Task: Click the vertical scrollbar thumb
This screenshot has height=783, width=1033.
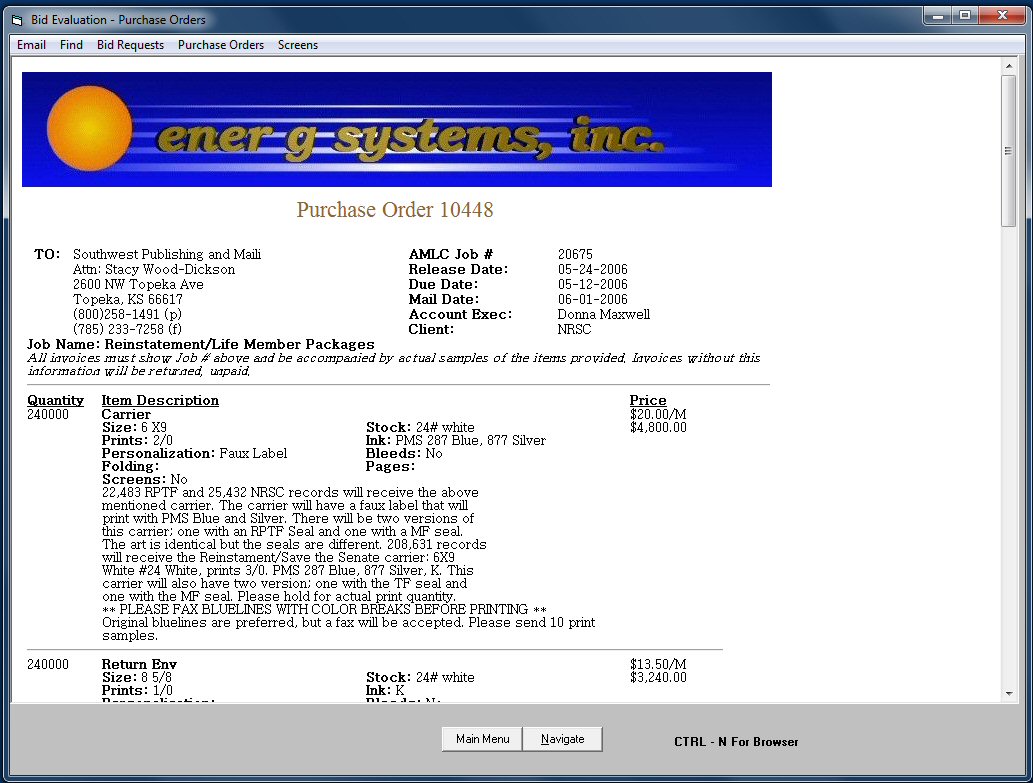Action: [x=1009, y=151]
